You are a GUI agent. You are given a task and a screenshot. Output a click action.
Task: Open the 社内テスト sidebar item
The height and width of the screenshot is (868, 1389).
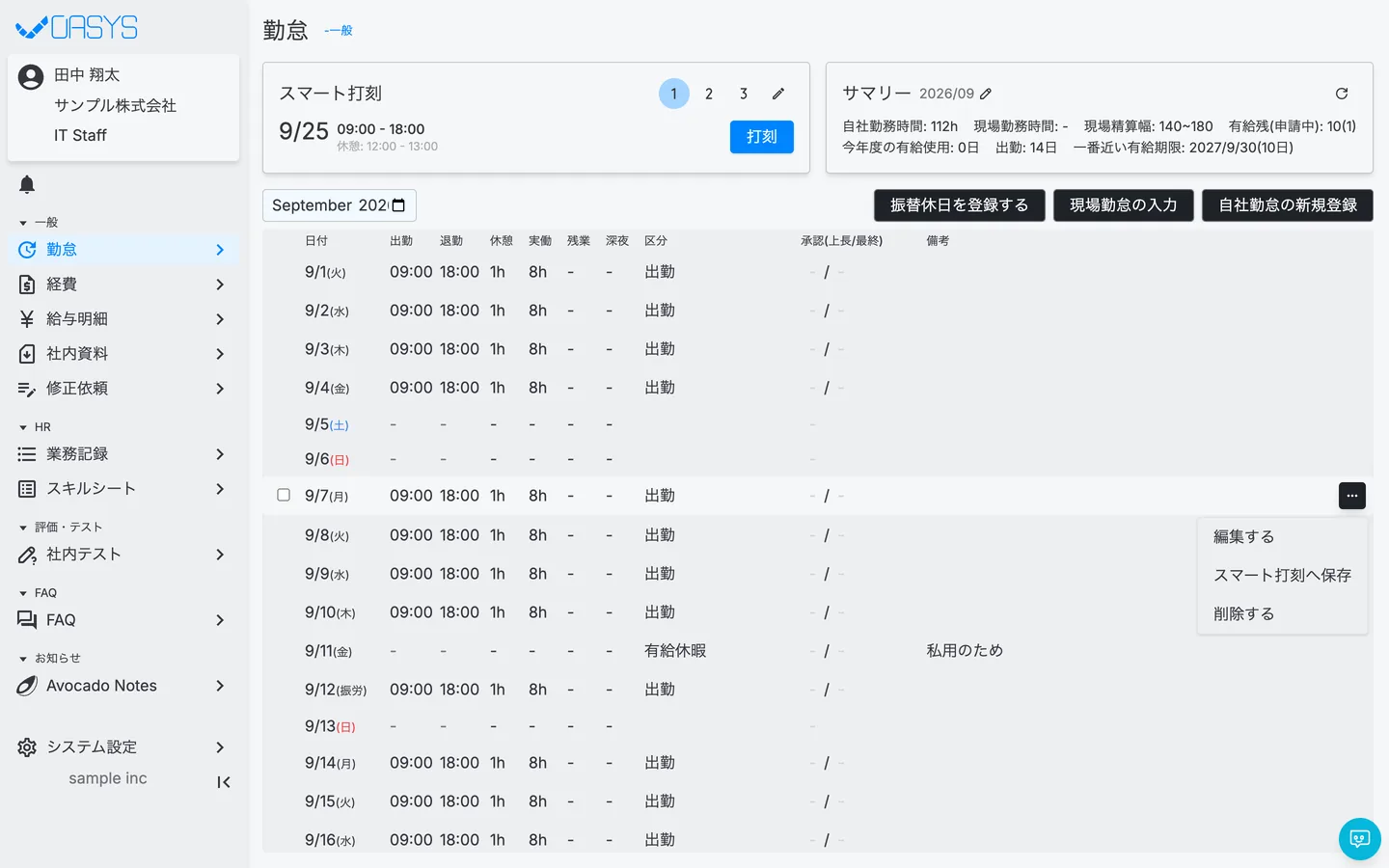pyautogui.click(x=123, y=555)
